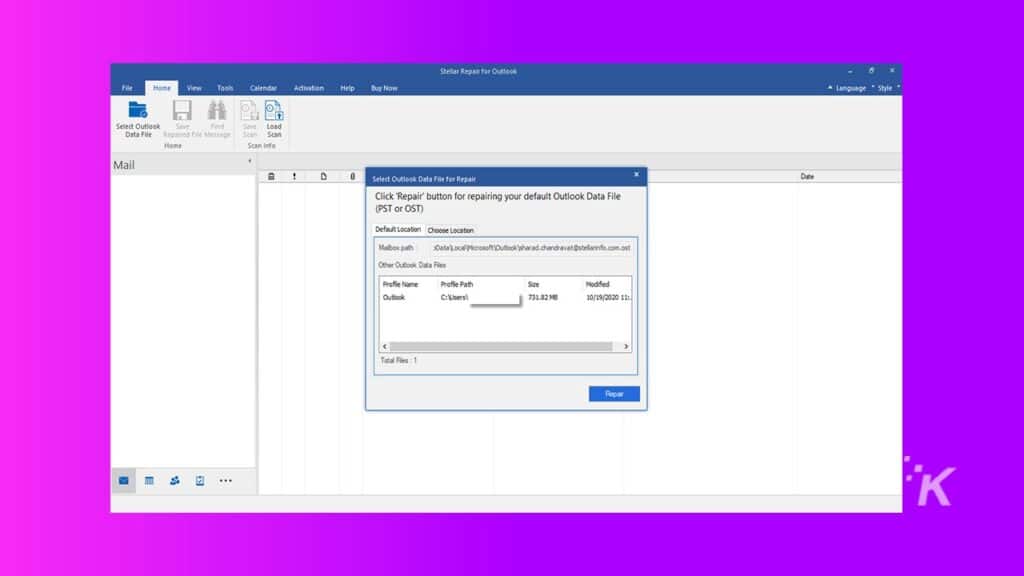
Task: Open the Help tab
Action: click(x=347, y=88)
